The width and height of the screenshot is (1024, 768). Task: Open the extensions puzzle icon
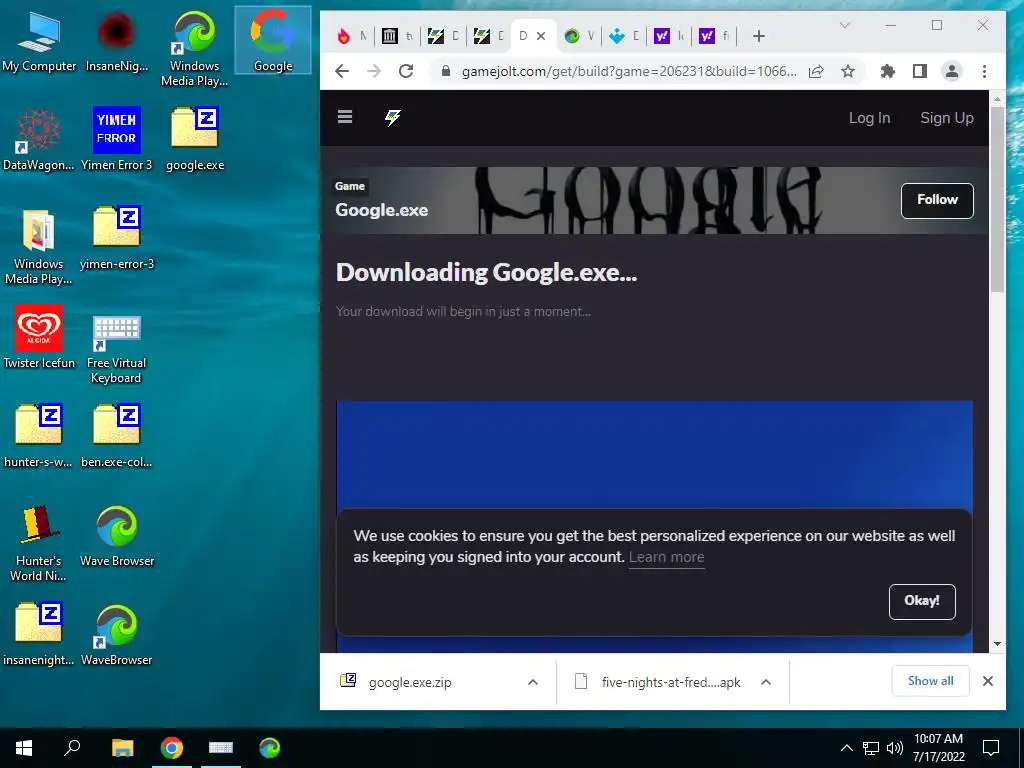[888, 71]
